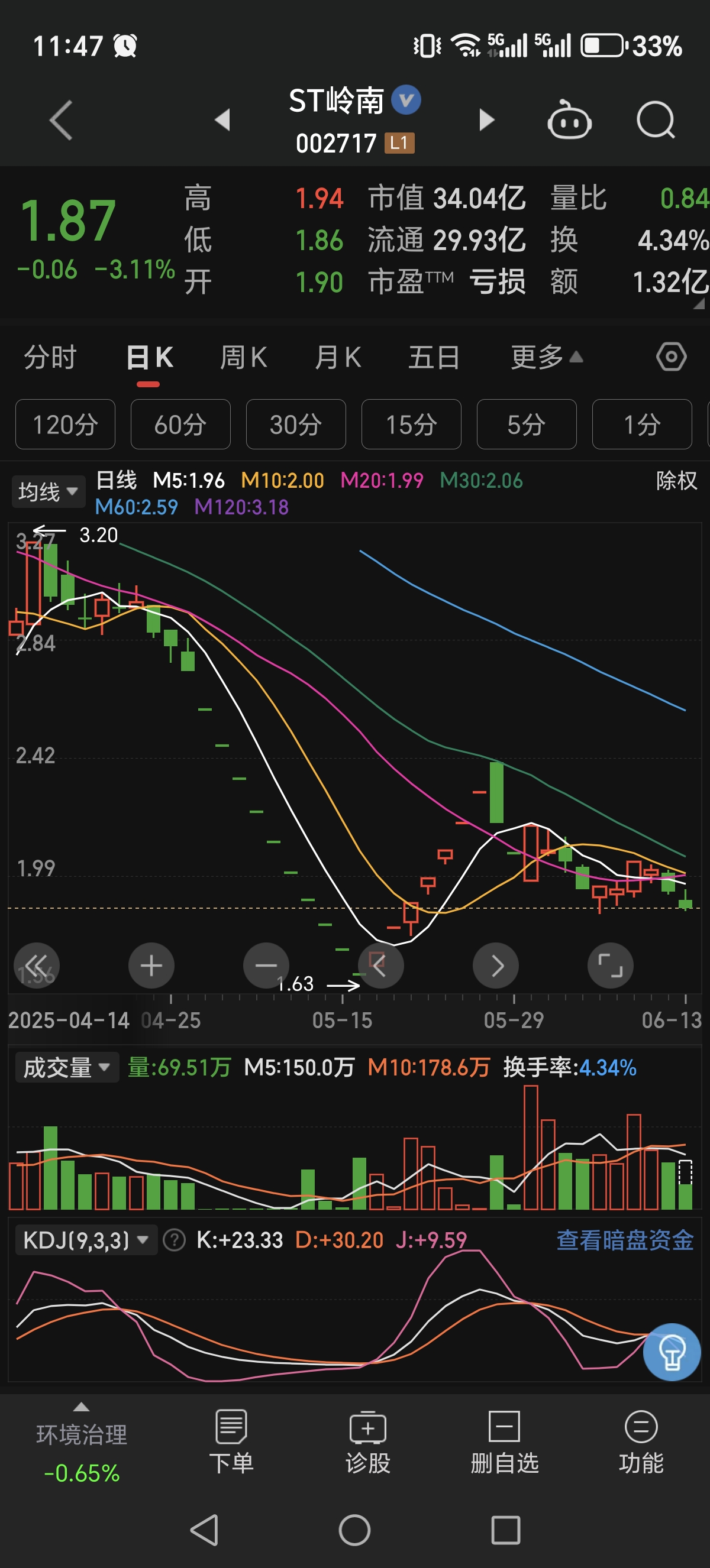The image size is (710, 1568).
Task: Open 成交量 volume indicator dropdown
Action: pos(66,1068)
